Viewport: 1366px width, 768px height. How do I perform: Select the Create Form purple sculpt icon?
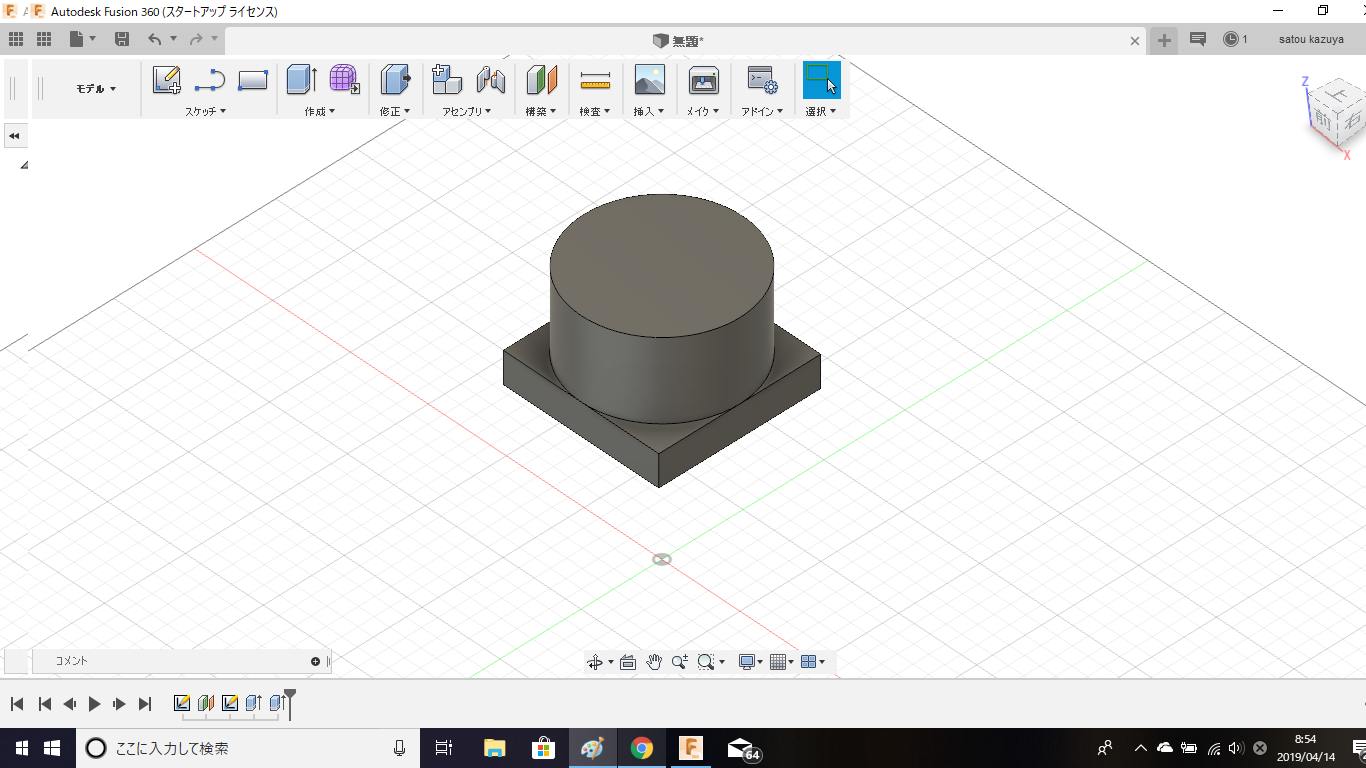345,80
